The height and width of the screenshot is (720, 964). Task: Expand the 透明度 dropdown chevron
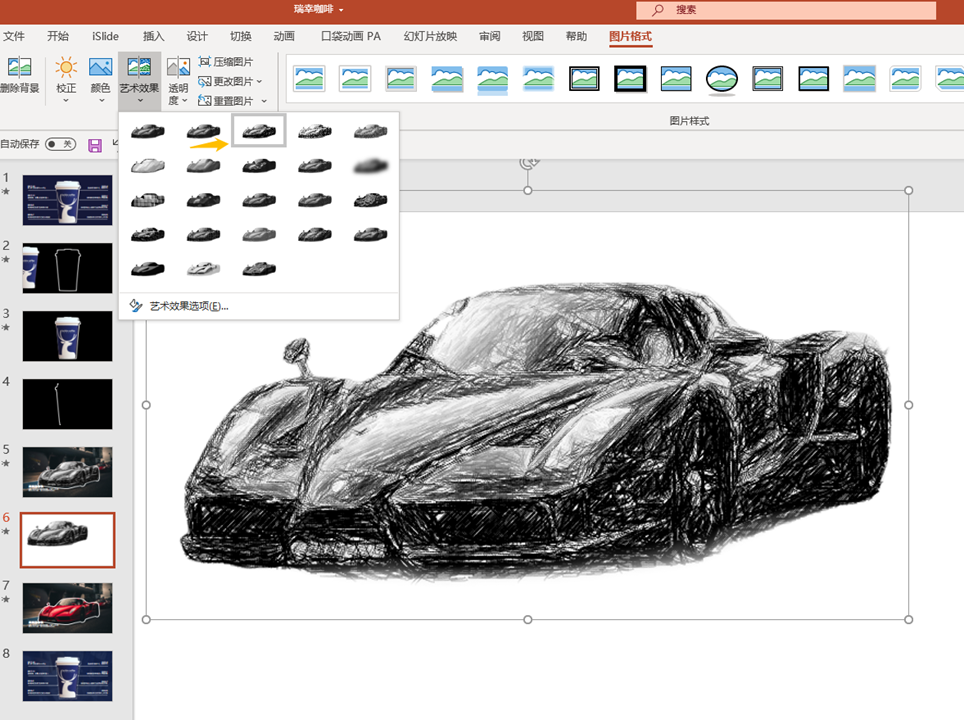(x=184, y=100)
